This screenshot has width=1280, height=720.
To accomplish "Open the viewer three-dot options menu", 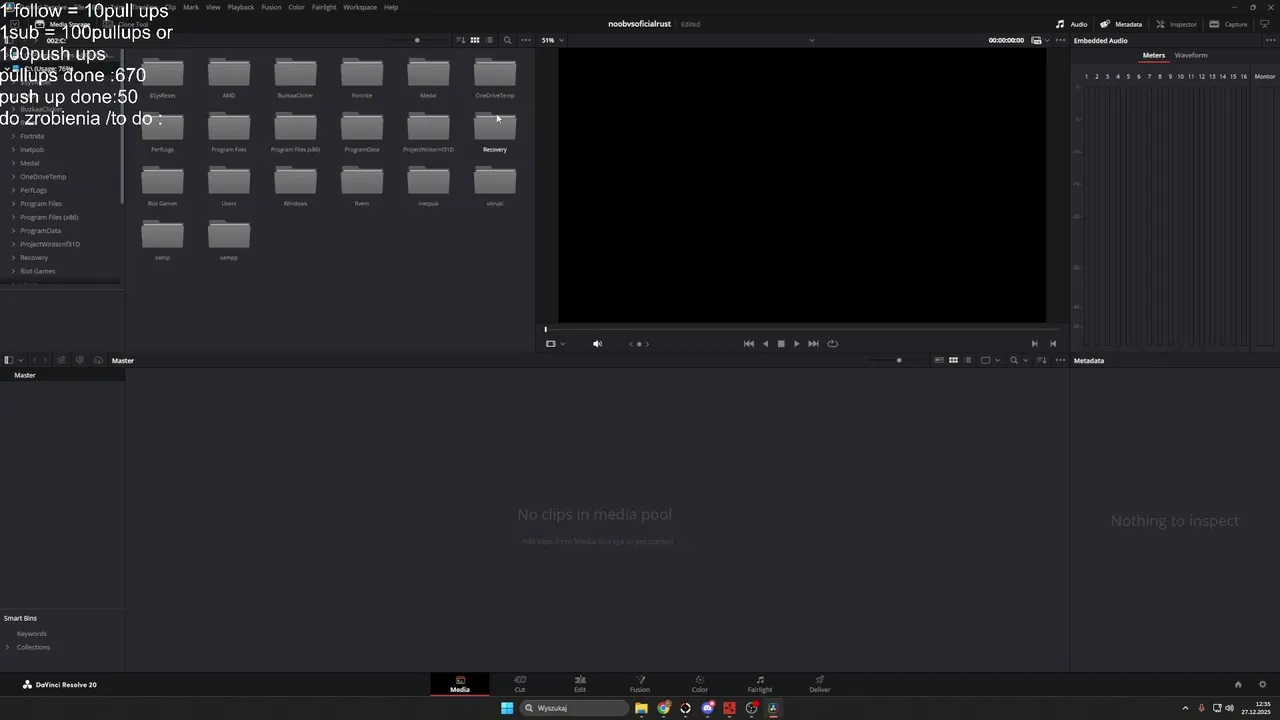I will 1060,40.
